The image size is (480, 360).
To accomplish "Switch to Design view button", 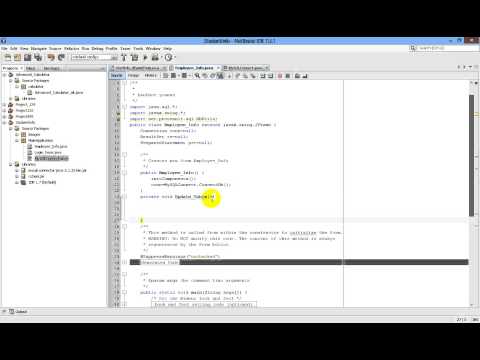I will pyautogui.click(x=133, y=76).
